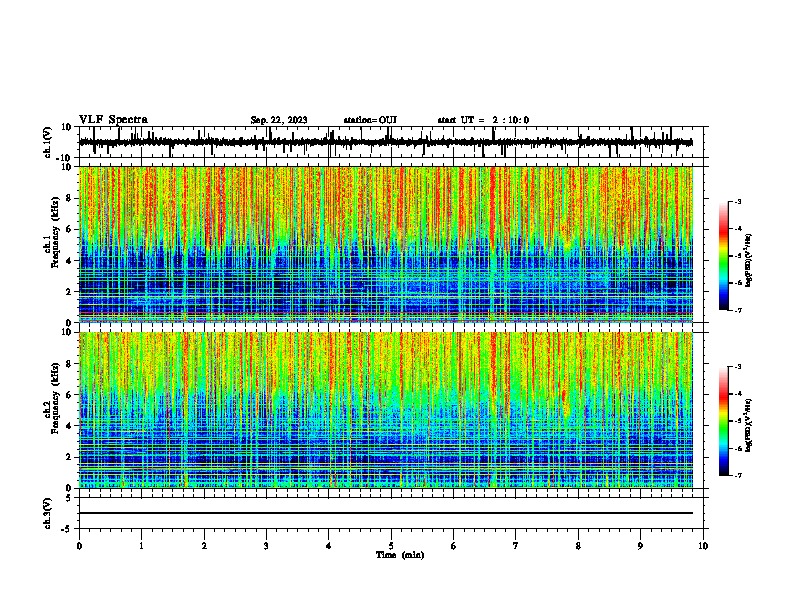Click the flat ch.3 voltage trace line
Screen dimensions: 792x612
(x=386, y=513)
